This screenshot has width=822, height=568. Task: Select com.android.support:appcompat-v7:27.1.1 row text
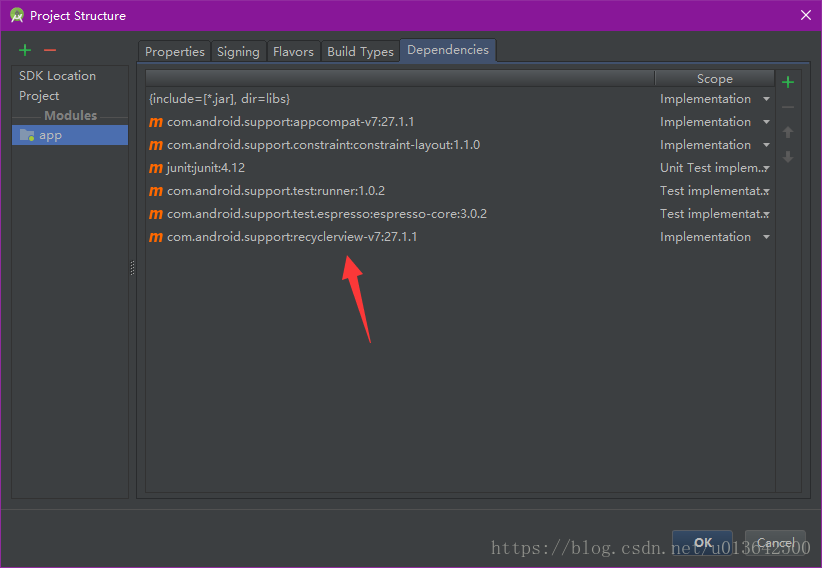(x=290, y=122)
